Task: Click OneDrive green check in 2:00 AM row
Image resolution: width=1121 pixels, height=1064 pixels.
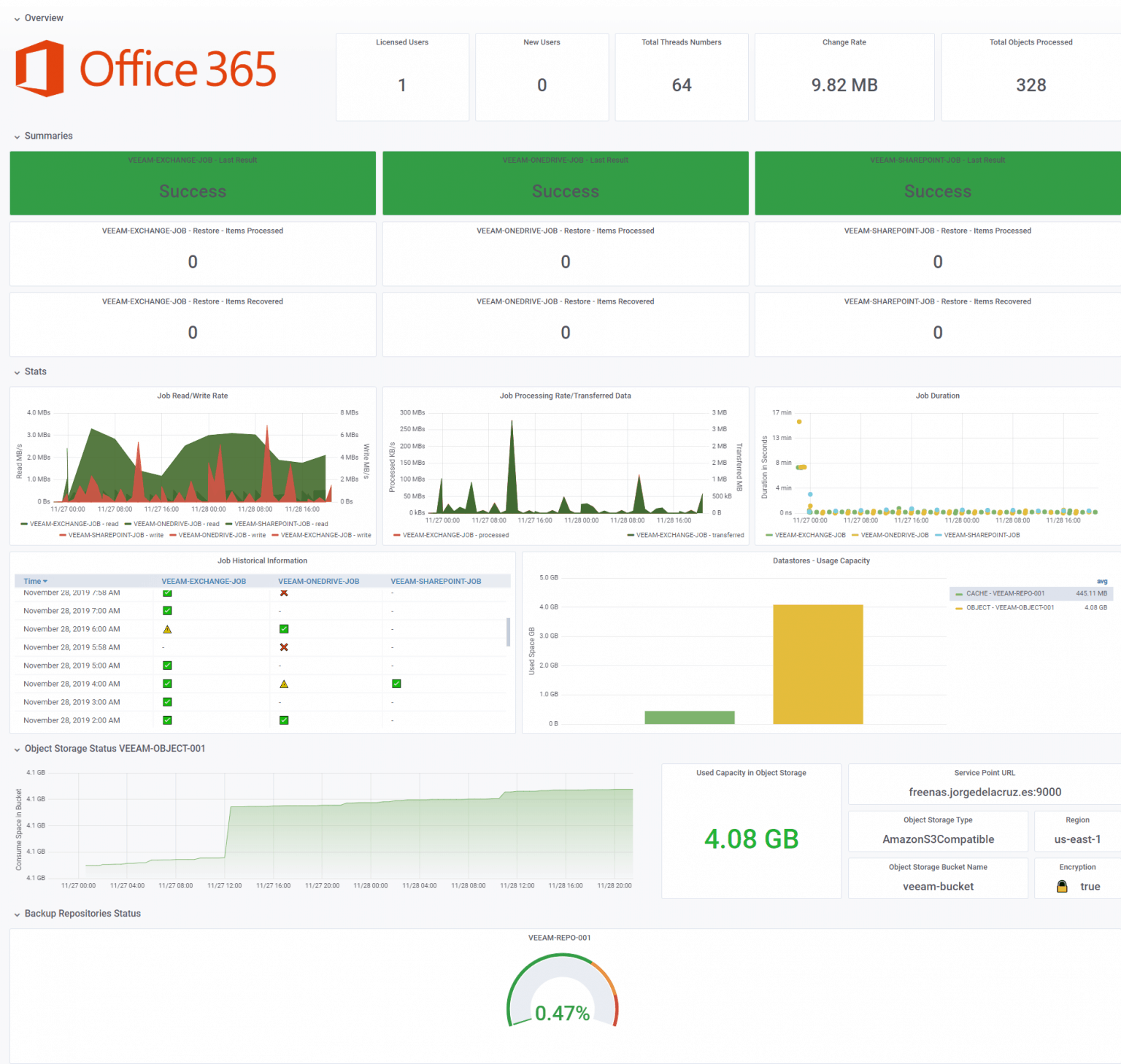Action: coord(284,720)
